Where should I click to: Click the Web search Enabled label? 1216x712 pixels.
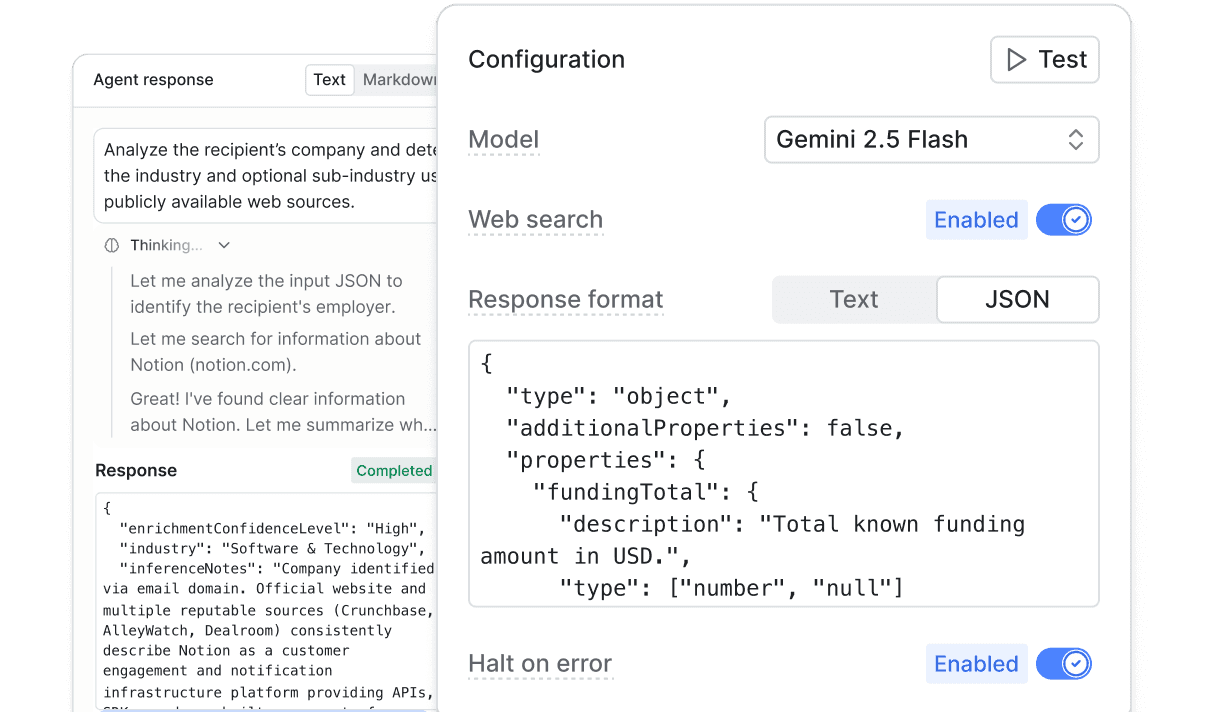[x=976, y=220]
